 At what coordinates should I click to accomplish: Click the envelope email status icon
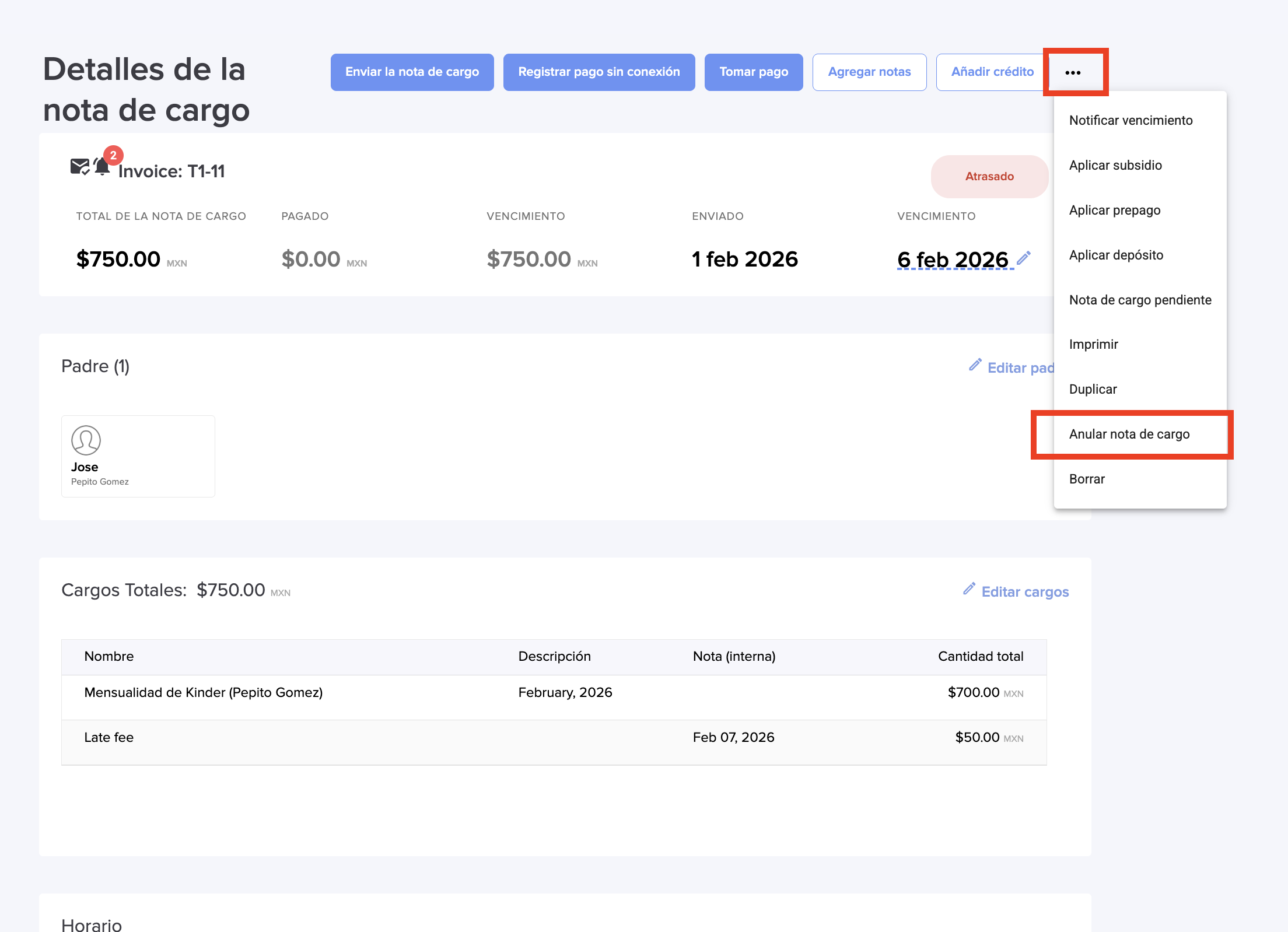pyautogui.click(x=79, y=167)
